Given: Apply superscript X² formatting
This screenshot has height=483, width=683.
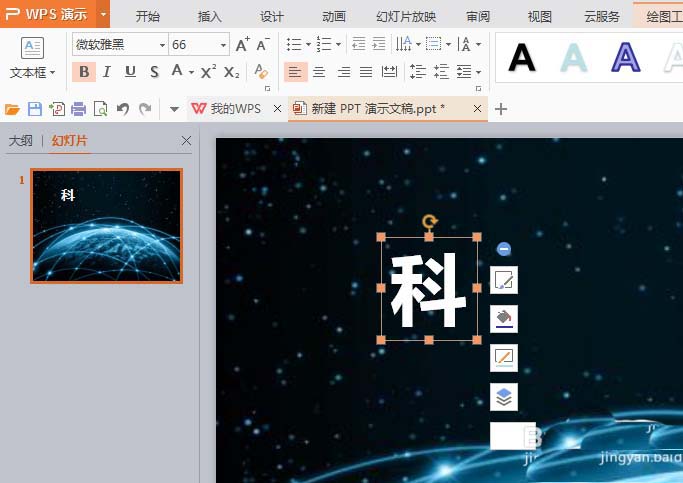Looking at the screenshot, I should click(208, 71).
